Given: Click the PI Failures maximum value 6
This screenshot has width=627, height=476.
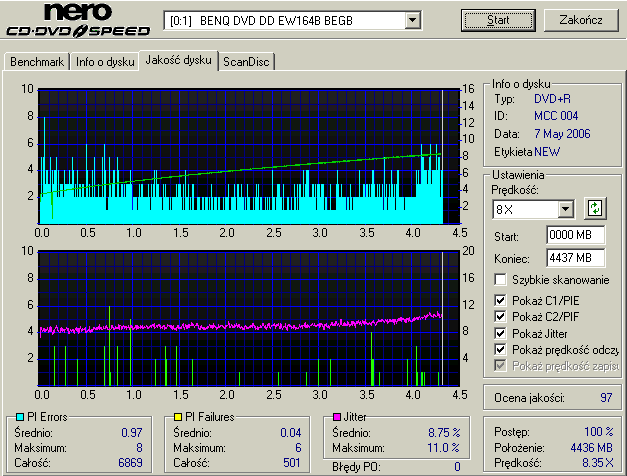Looking at the screenshot, I should [x=298, y=448].
